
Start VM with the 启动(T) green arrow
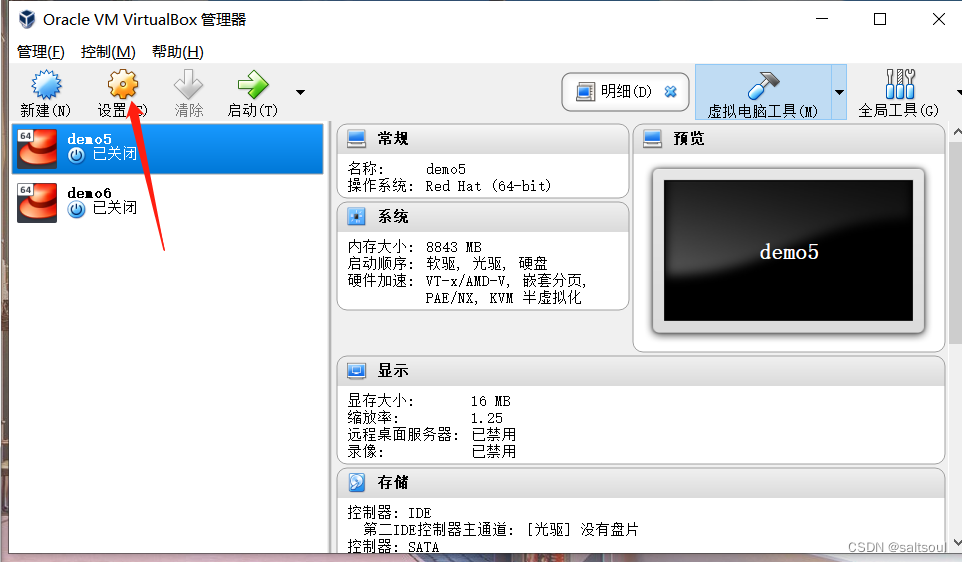tap(253, 84)
